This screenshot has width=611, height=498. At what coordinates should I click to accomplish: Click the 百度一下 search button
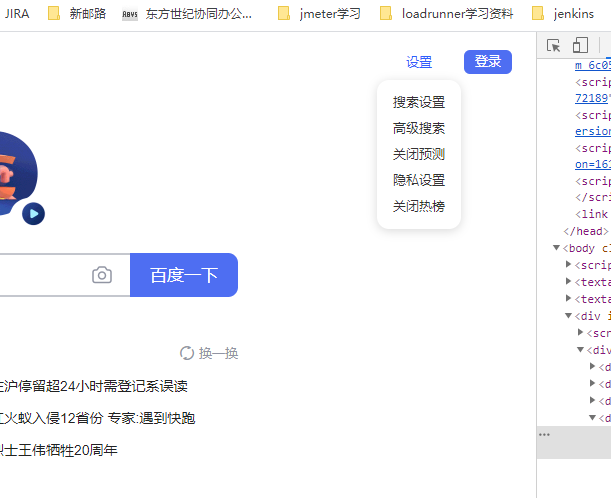(184, 275)
